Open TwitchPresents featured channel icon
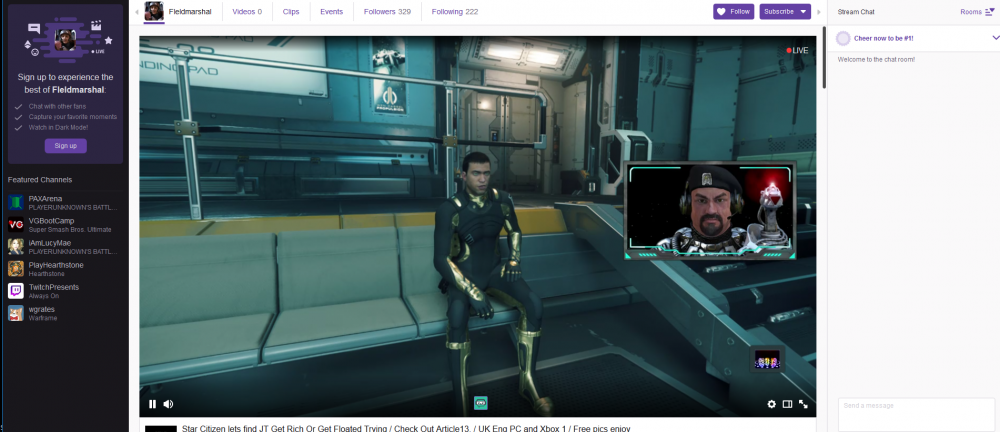Viewport: 1000px width, 432px height. [x=16, y=291]
